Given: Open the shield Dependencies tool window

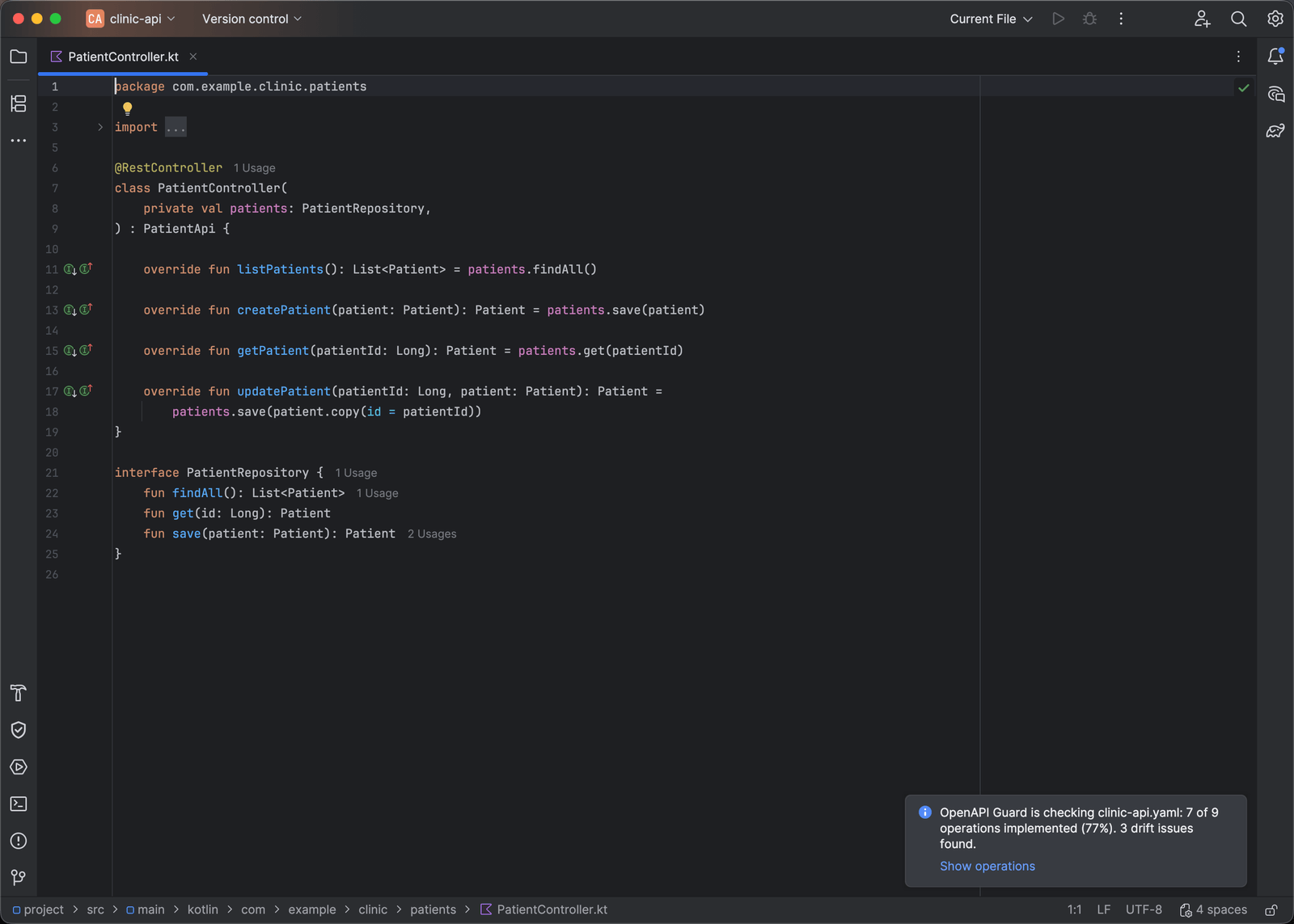Looking at the screenshot, I should (x=19, y=730).
